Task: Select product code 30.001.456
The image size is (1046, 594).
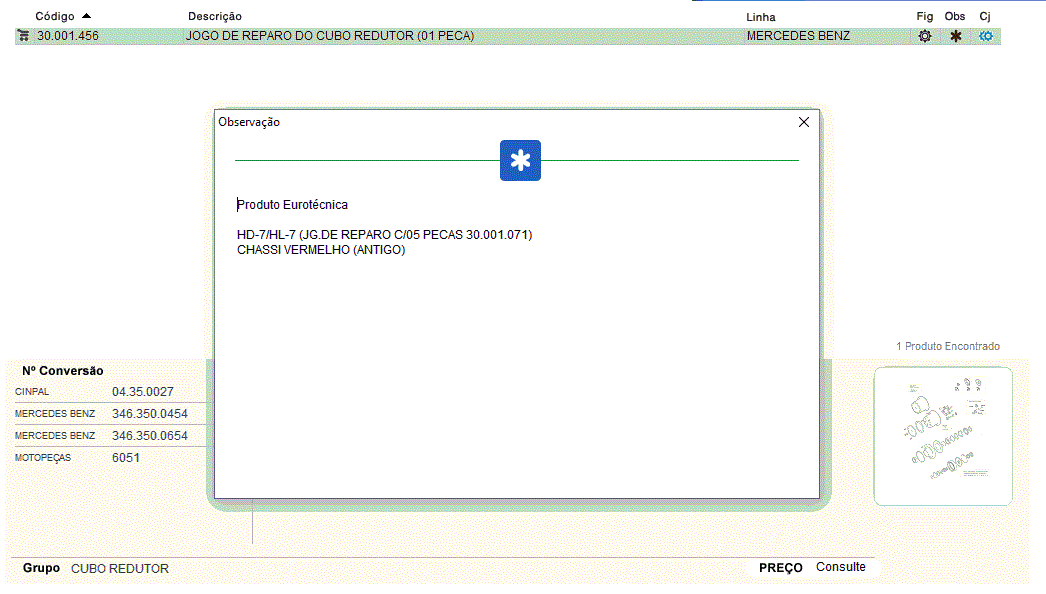Action: pos(68,36)
